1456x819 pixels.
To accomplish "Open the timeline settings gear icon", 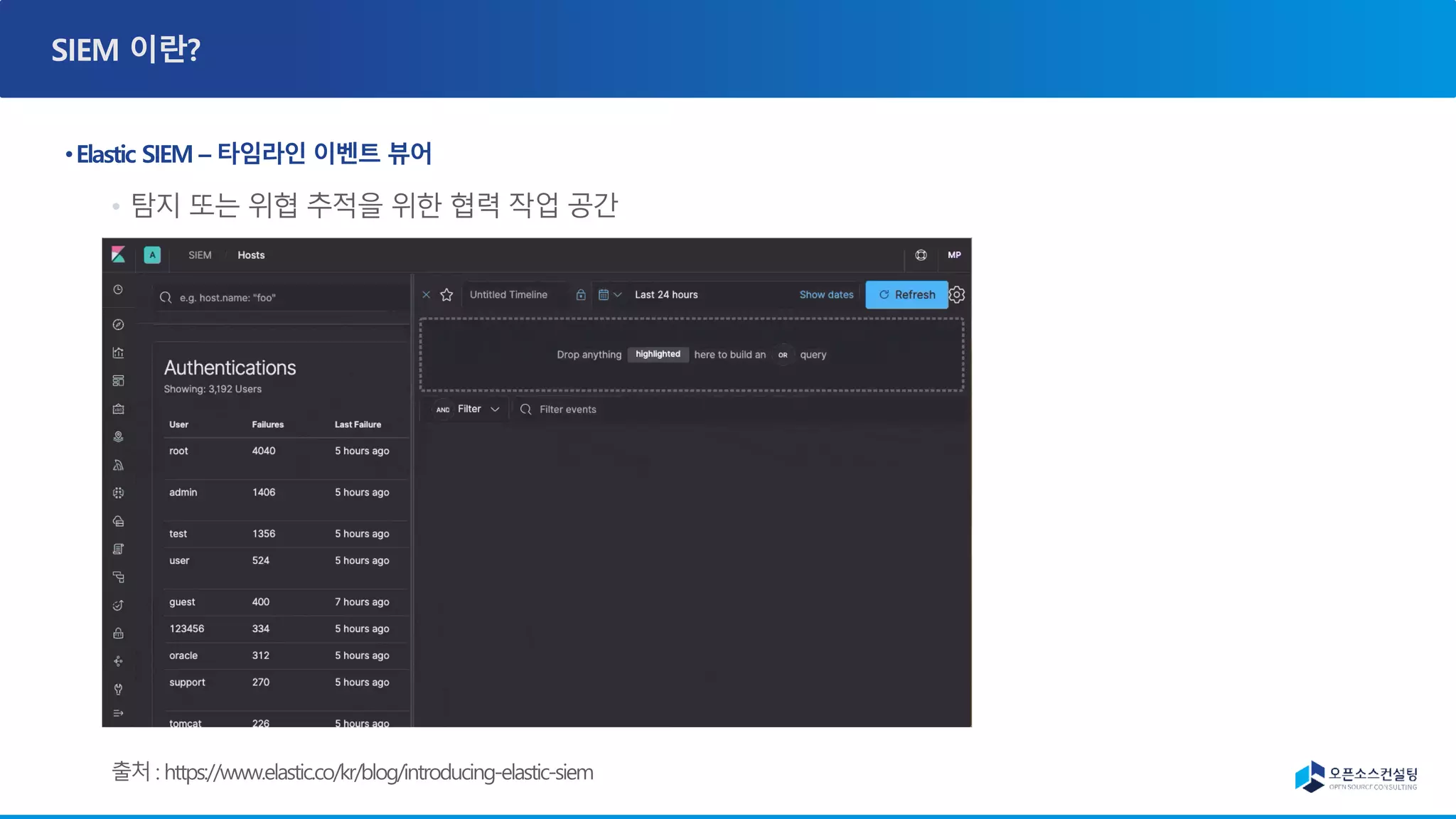I will point(957,294).
